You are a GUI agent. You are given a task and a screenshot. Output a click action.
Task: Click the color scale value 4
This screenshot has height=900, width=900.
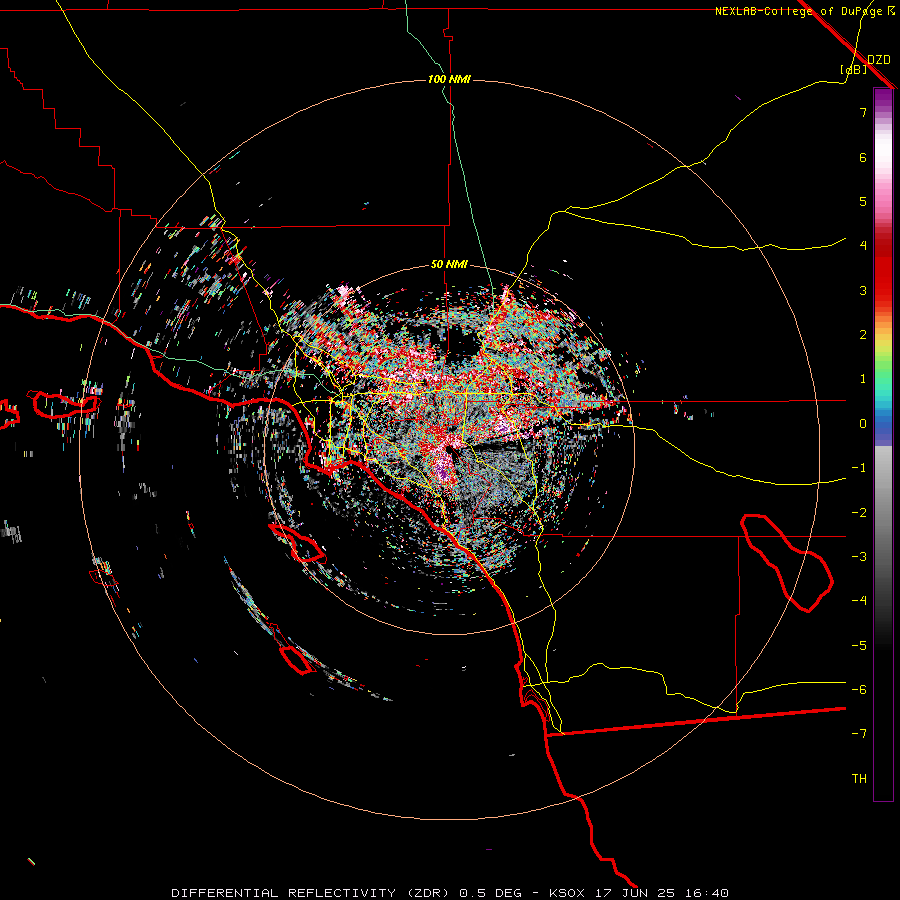pyautogui.click(x=863, y=246)
